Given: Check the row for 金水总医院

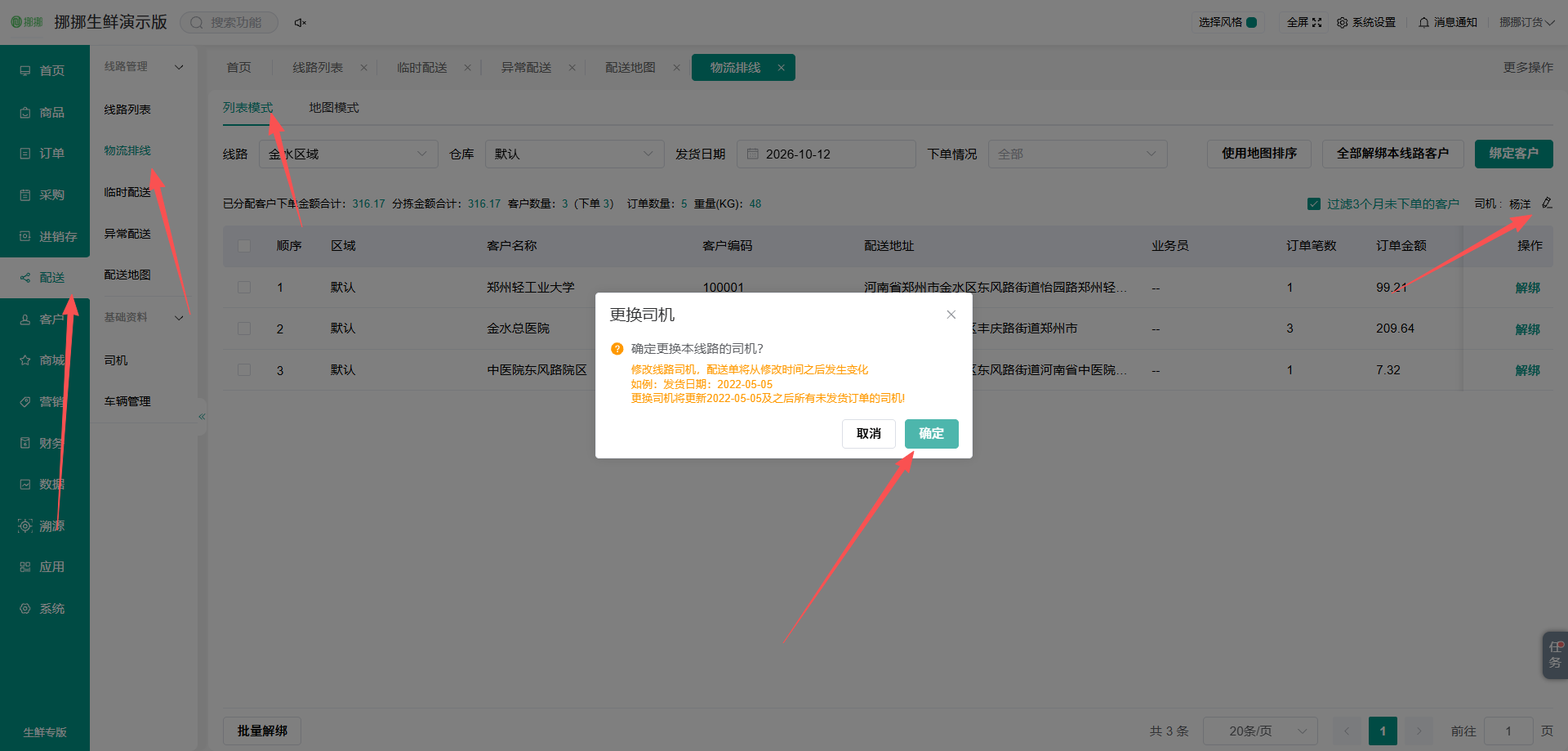Looking at the screenshot, I should (244, 329).
